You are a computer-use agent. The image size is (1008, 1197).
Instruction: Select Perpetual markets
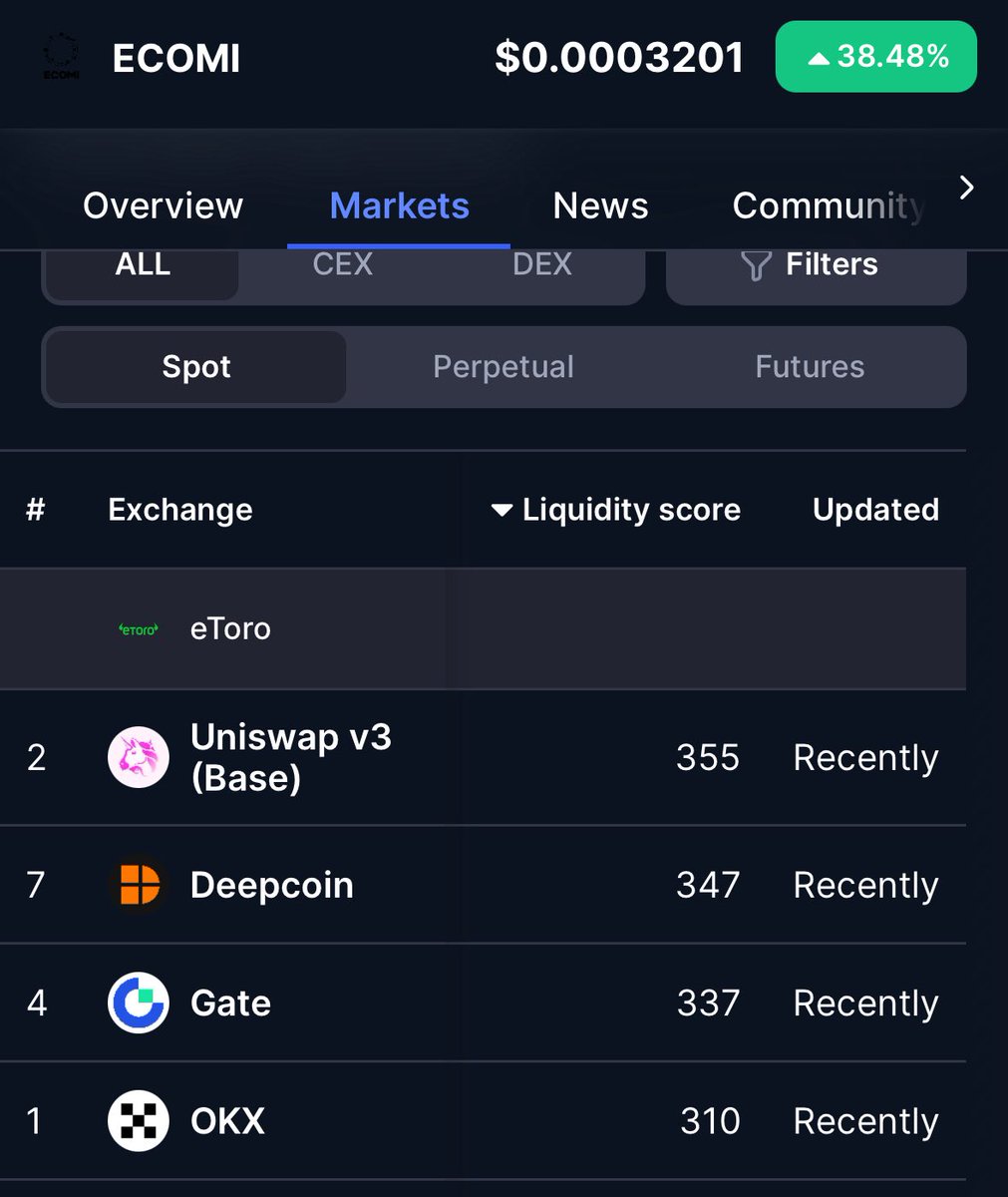(x=504, y=367)
